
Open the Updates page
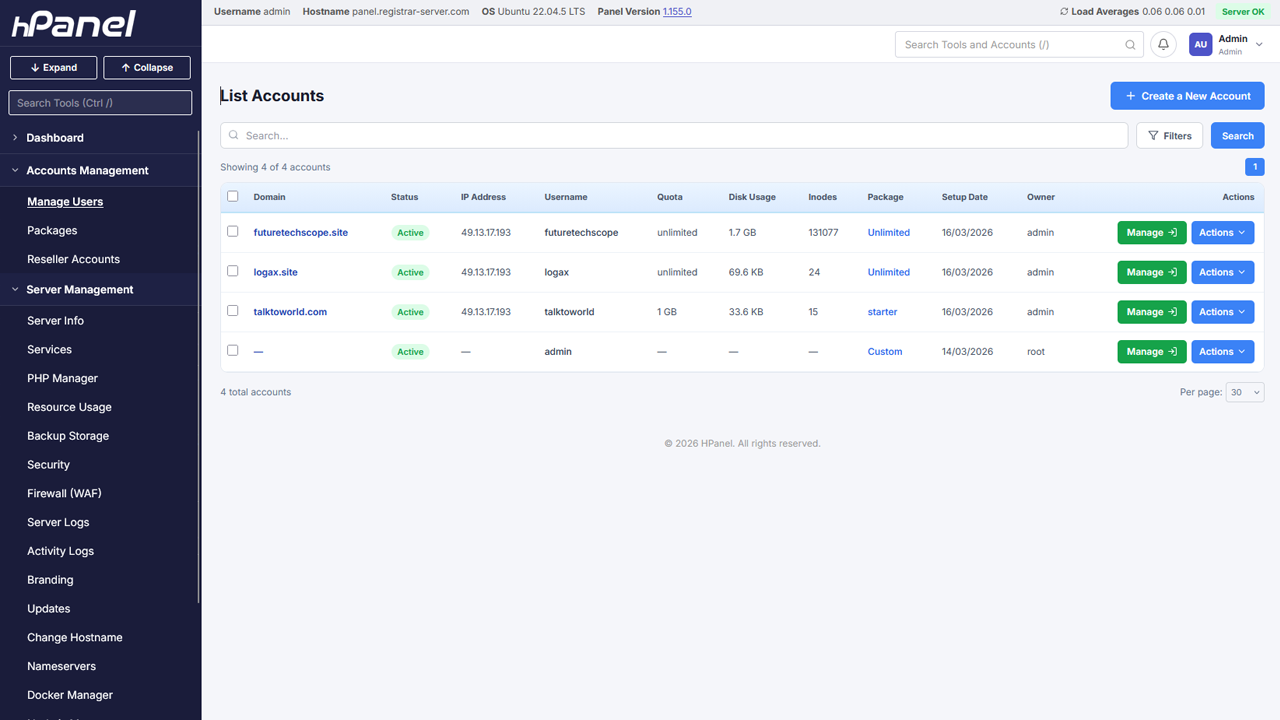point(48,609)
